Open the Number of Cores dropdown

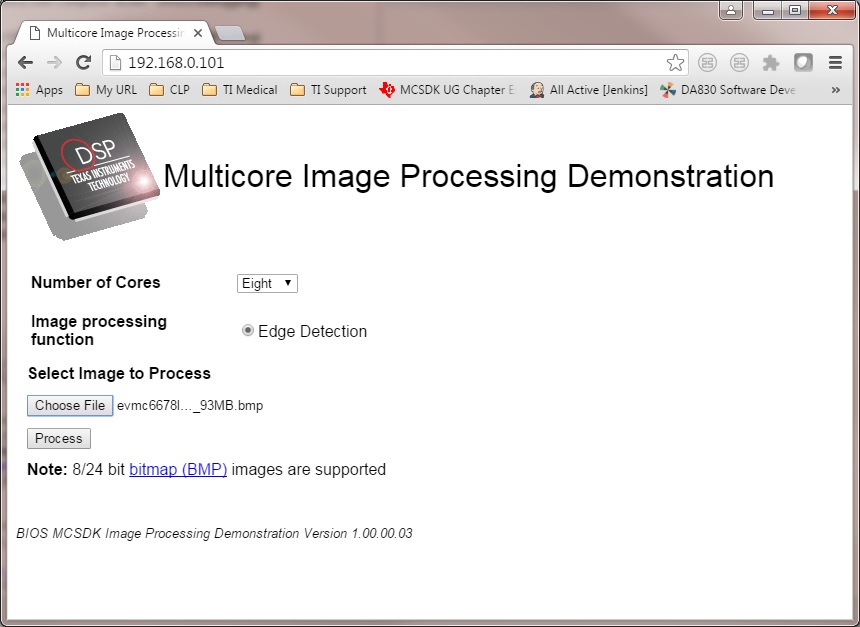coord(267,284)
